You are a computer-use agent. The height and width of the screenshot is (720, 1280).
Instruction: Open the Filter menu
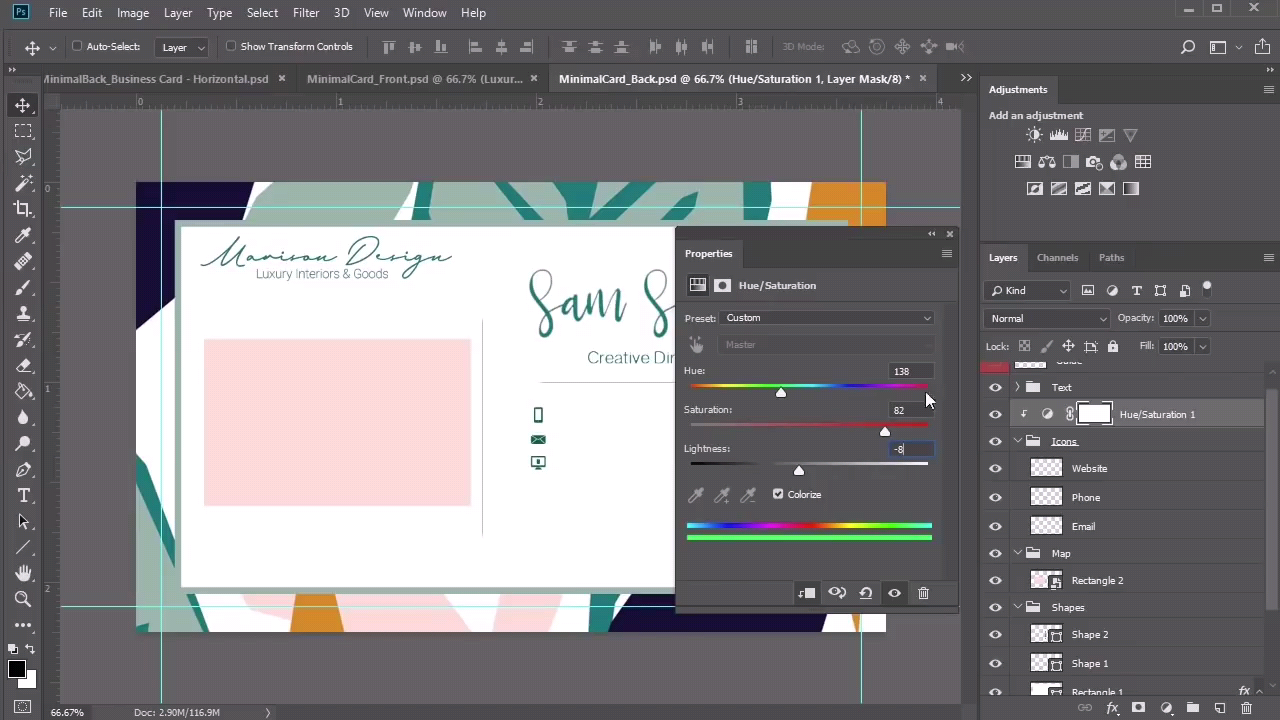306,12
